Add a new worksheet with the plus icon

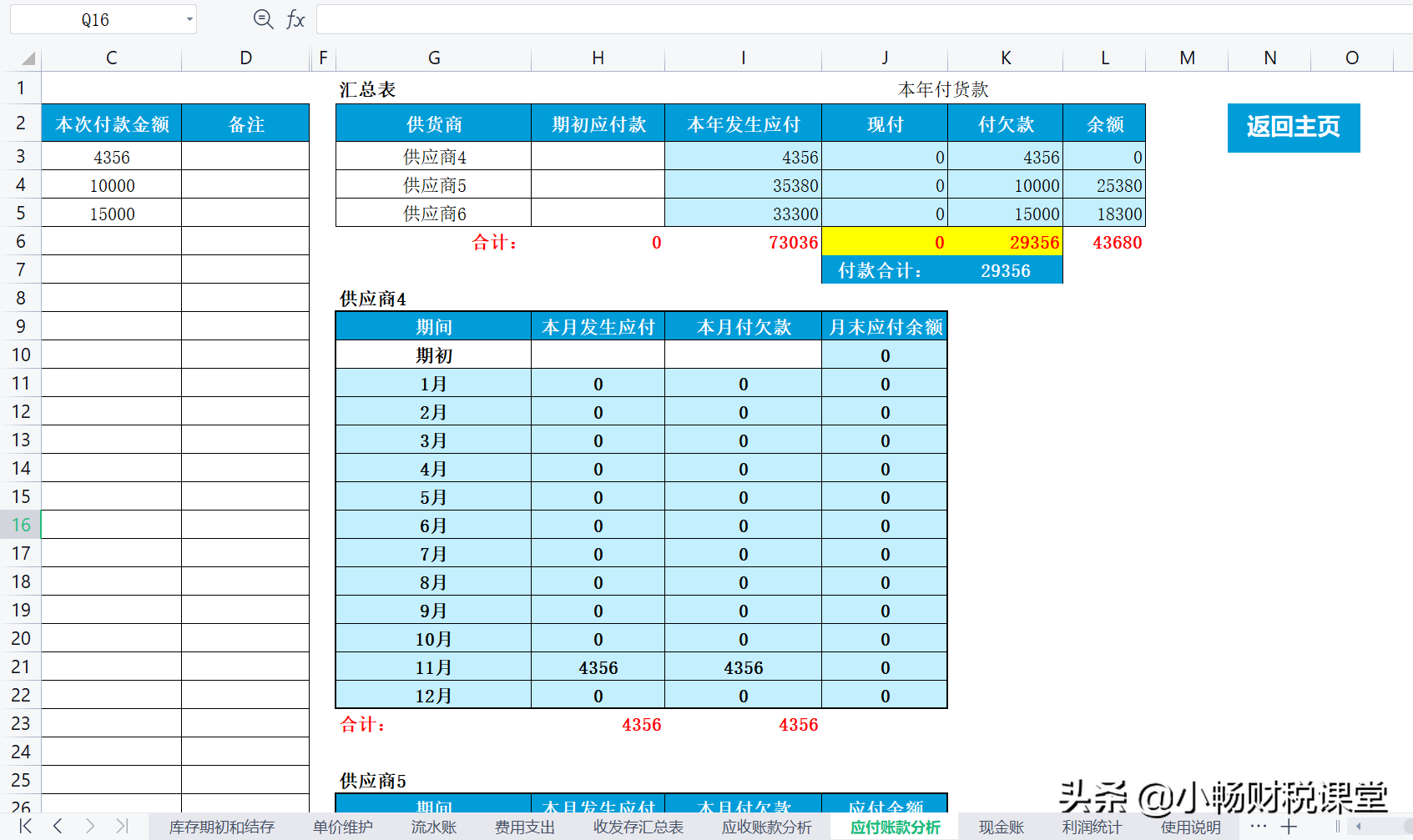coord(1288,826)
